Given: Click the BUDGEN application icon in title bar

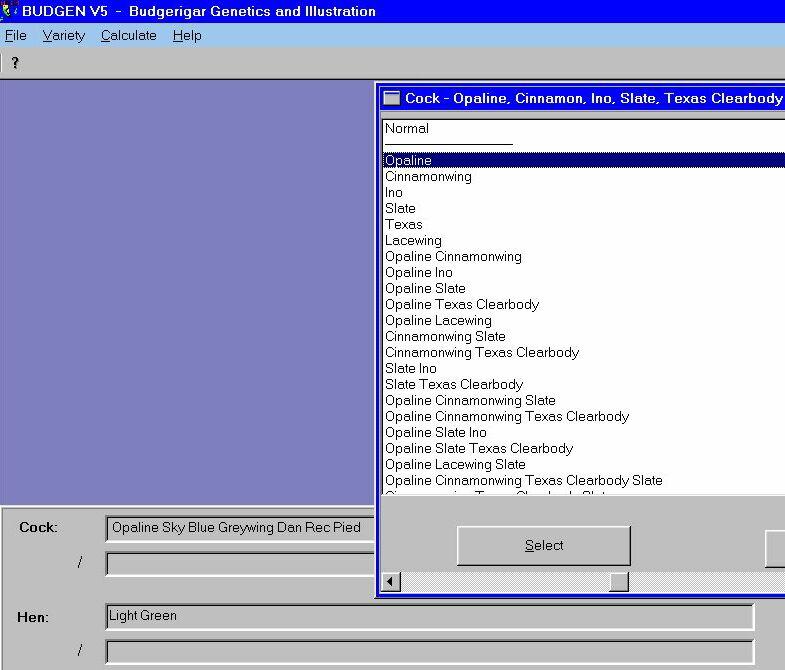Looking at the screenshot, I should point(10,10).
